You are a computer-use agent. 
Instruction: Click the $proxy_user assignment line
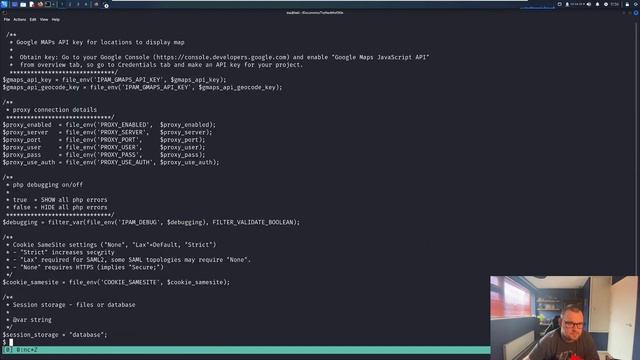[x=104, y=147]
